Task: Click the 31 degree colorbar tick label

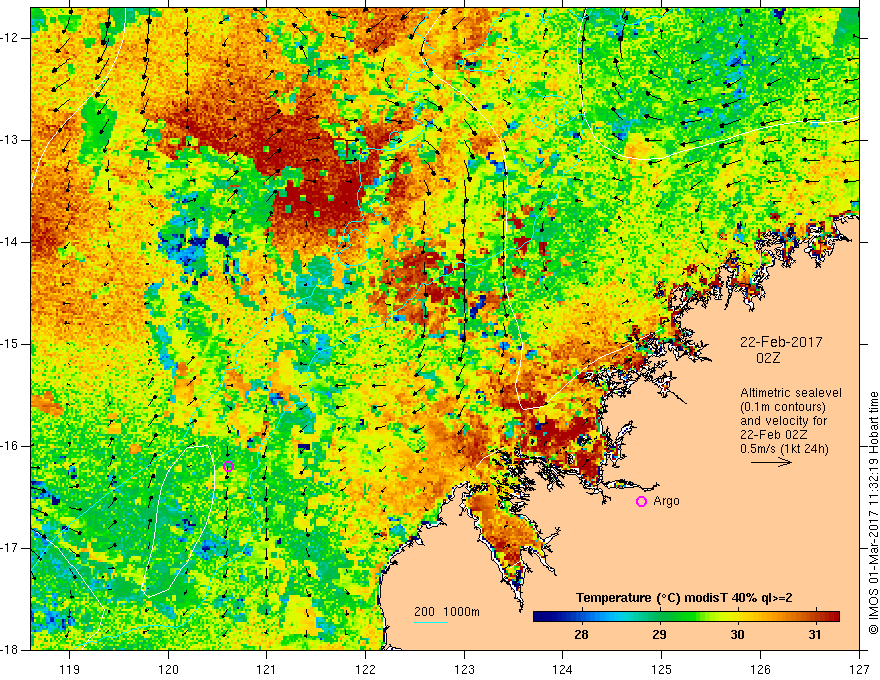Action: pyautogui.click(x=815, y=635)
